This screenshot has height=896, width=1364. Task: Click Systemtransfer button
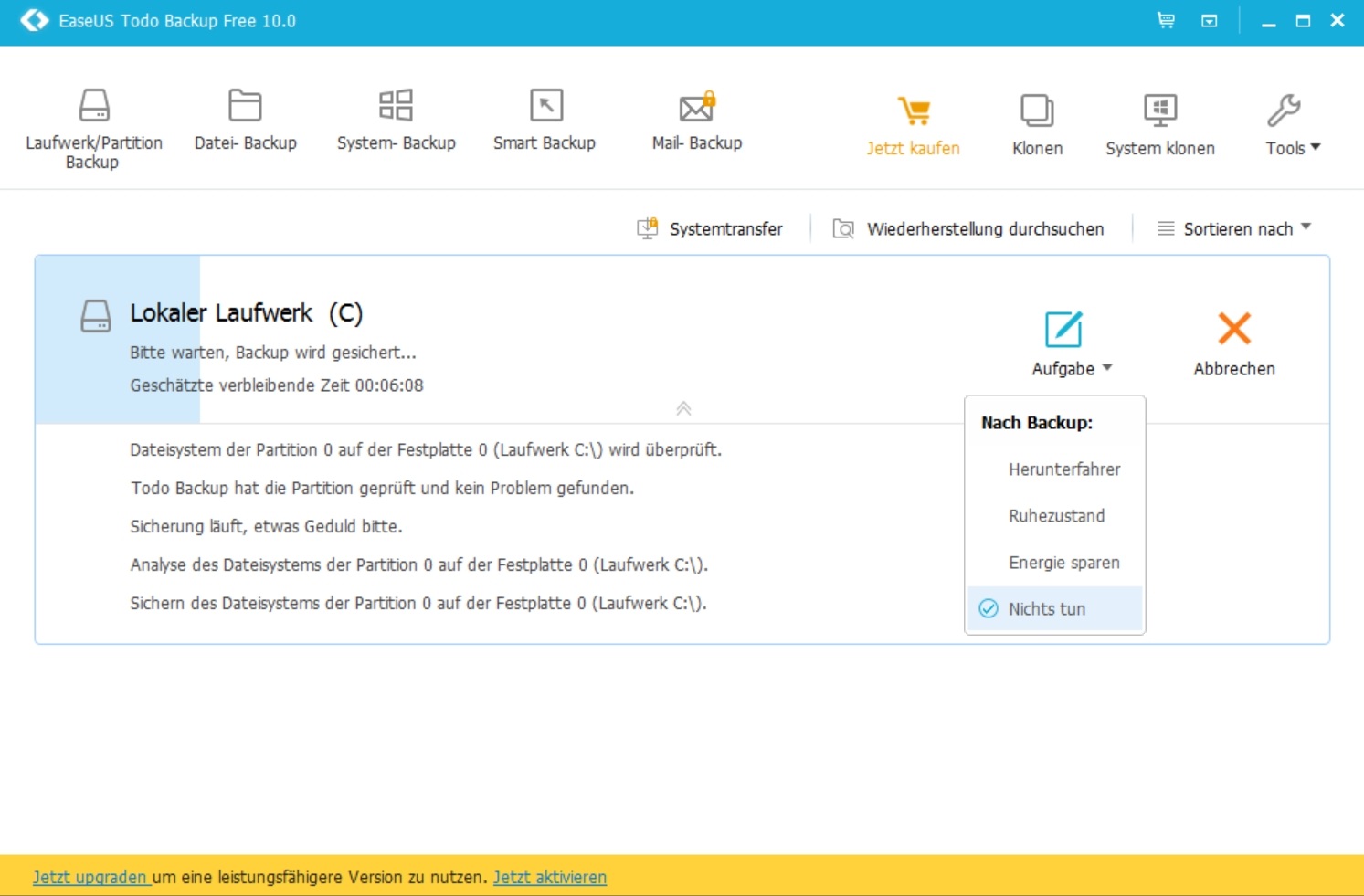pyautogui.click(x=710, y=228)
